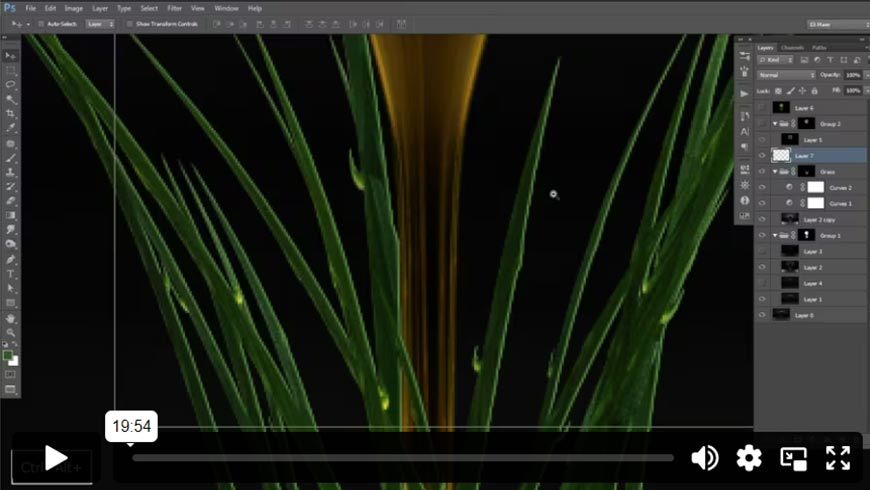Switch to the Channels tab
Screen dimensions: 870x490
(792, 47)
